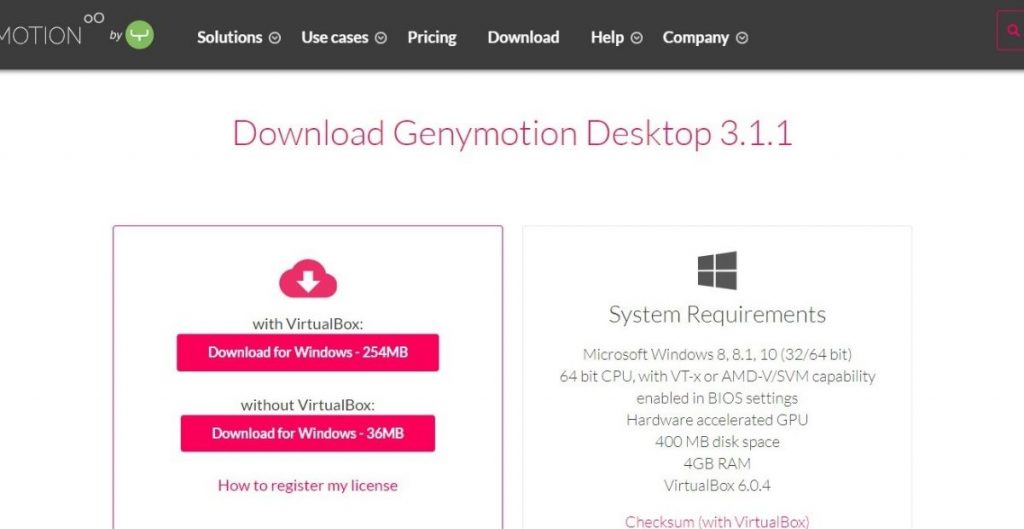Click the 'with VirtualBox:' label

[308, 324]
